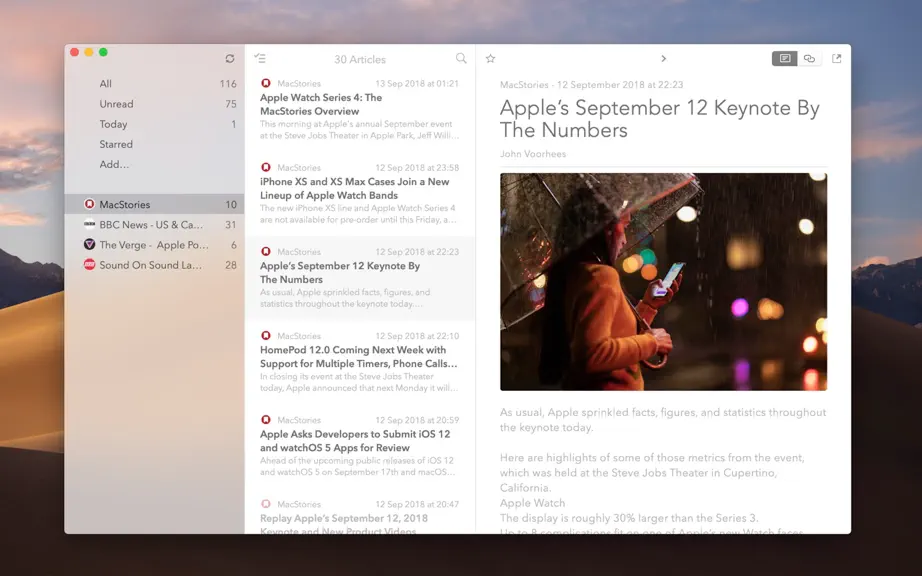Mark all as read checklist icon
This screenshot has width=922, height=576.
click(260, 58)
